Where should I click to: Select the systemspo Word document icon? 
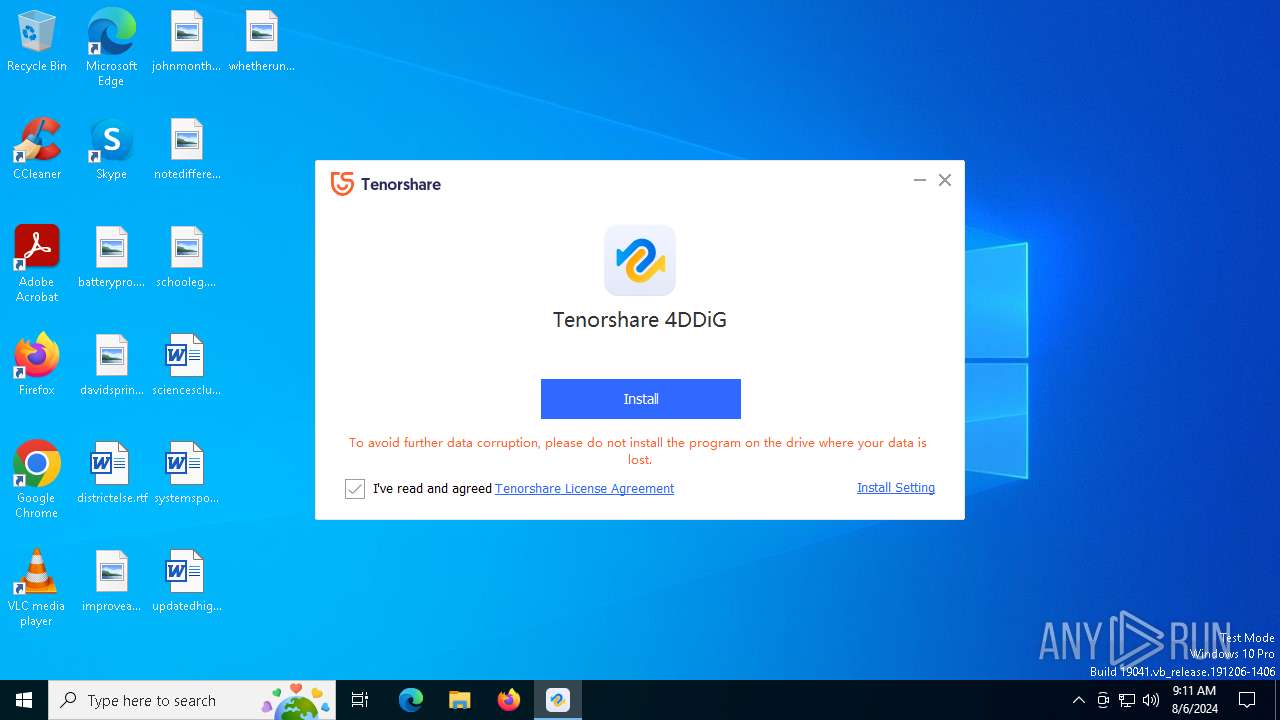click(x=186, y=474)
